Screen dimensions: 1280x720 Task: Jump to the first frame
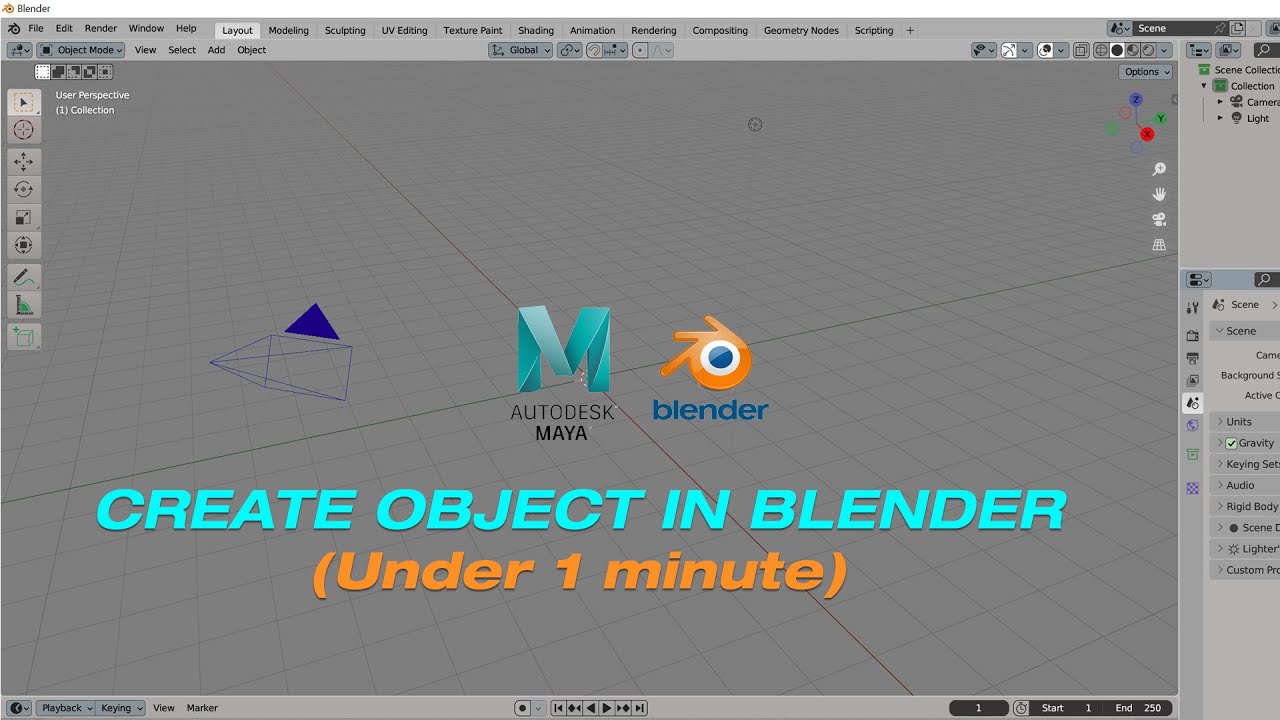tap(558, 708)
